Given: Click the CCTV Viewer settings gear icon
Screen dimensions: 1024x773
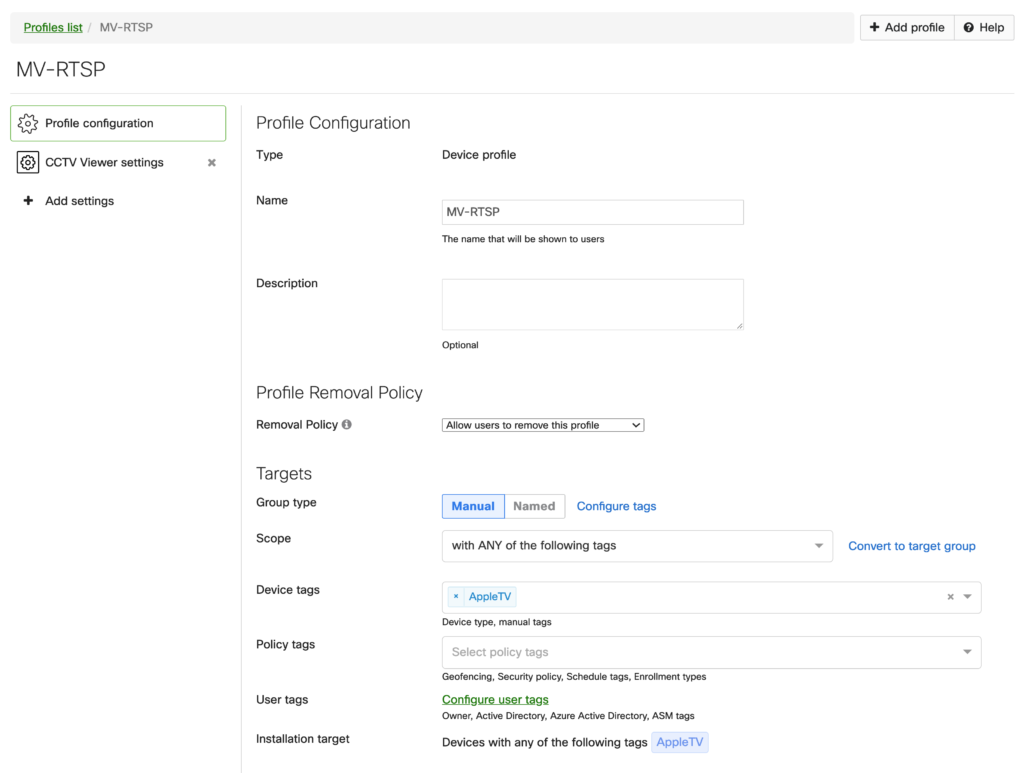Looking at the screenshot, I should (28, 163).
